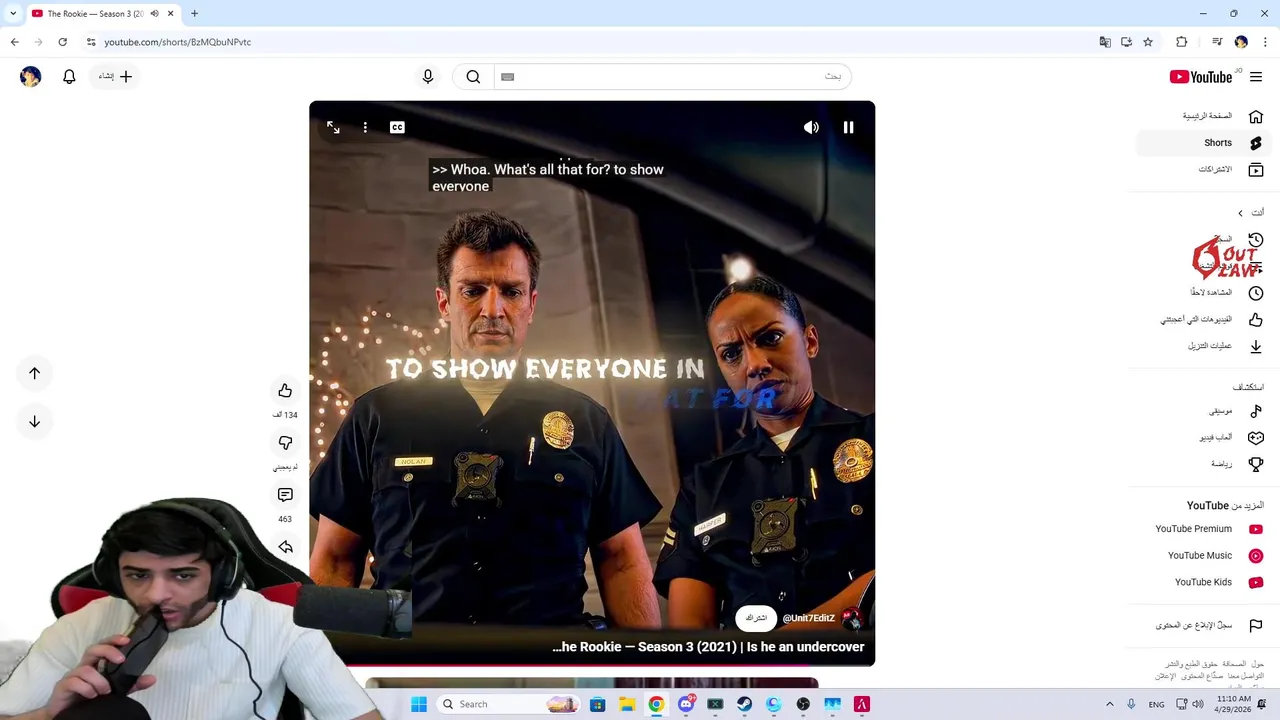Image resolution: width=1280 pixels, height=720 pixels.
Task: Open the Google Translate page icon
Action: tap(1105, 42)
